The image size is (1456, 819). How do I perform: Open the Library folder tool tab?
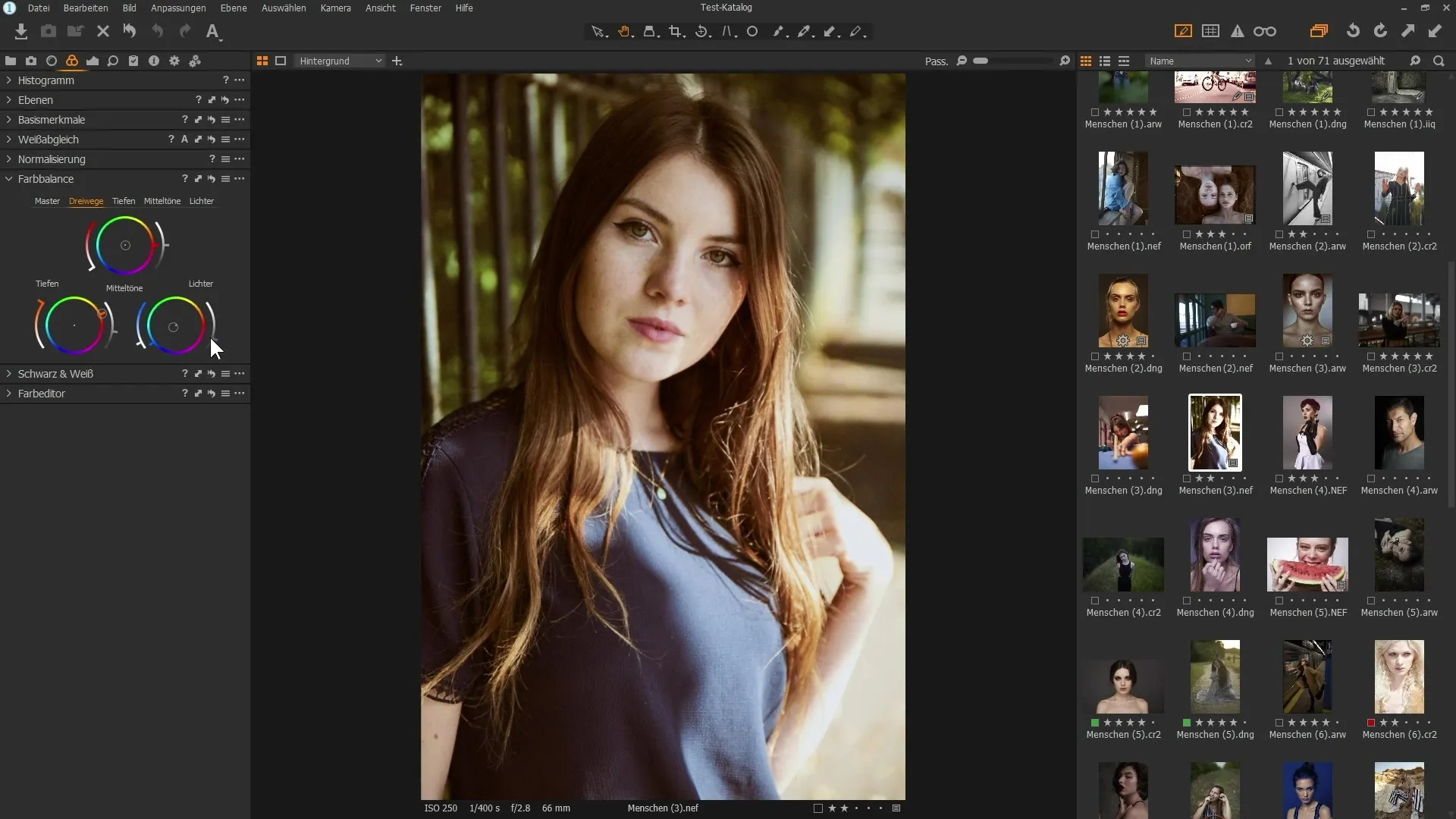11,61
